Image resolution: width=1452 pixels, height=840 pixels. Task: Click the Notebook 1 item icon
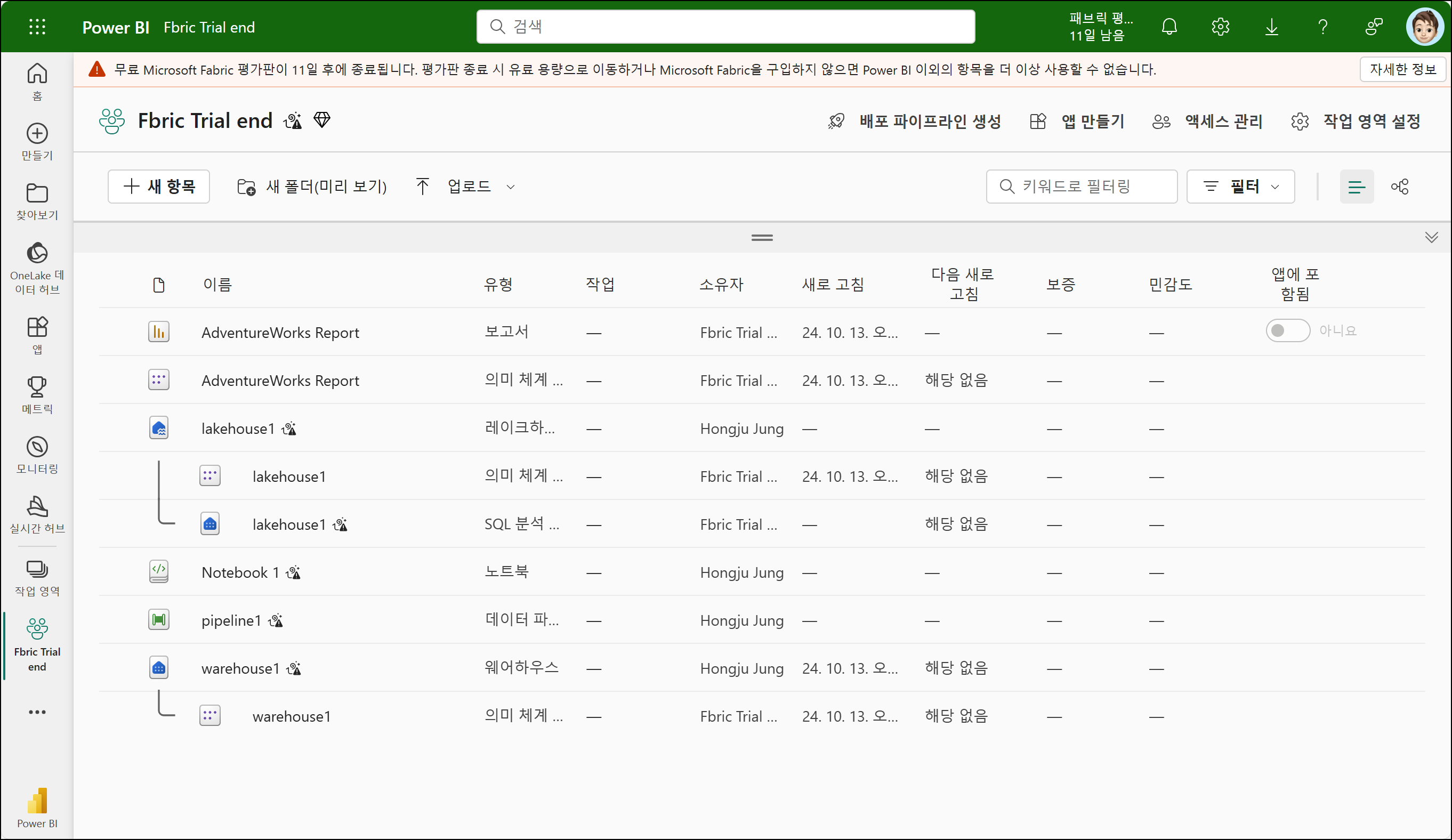158,572
